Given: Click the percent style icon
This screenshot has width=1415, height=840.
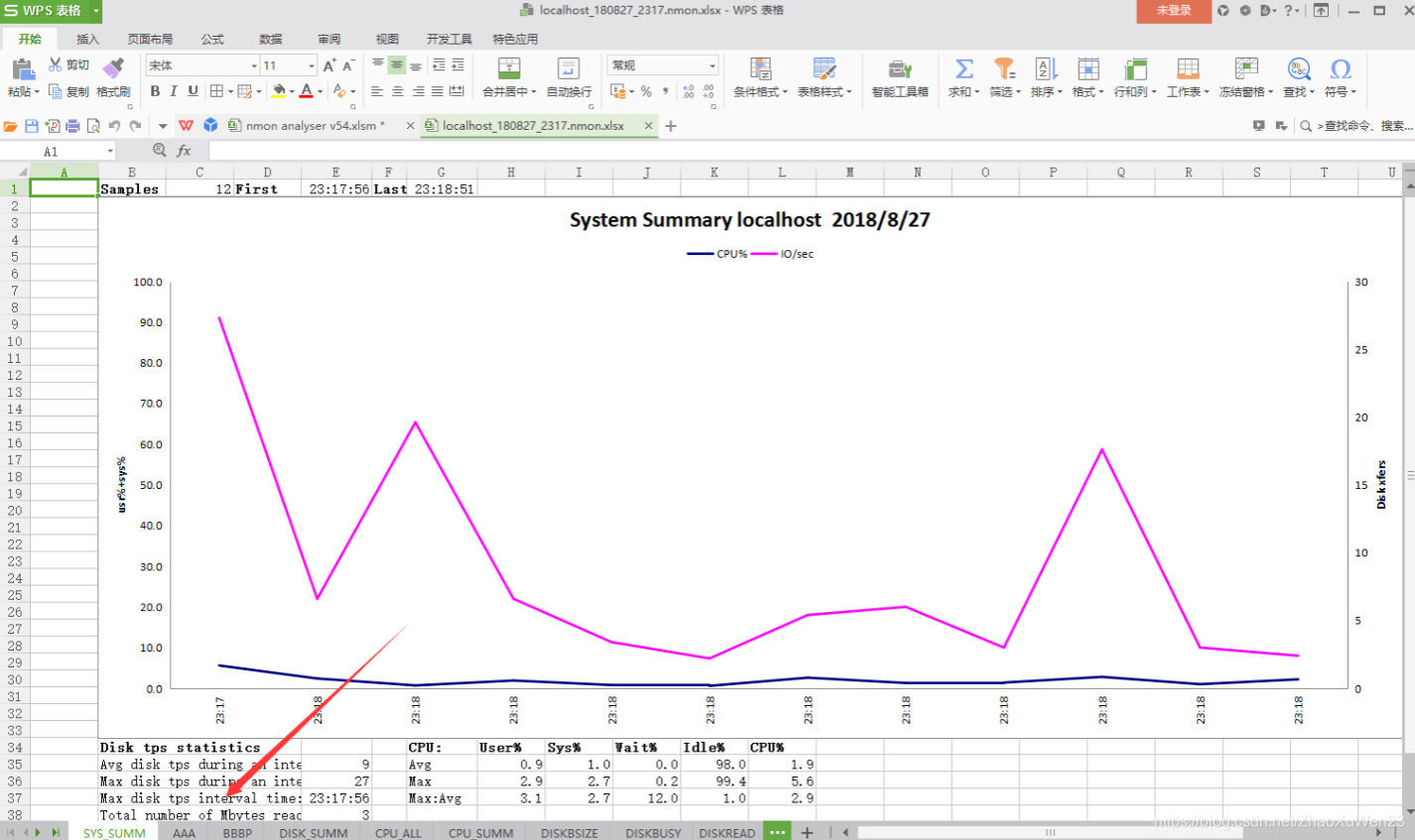Looking at the screenshot, I should click(646, 91).
